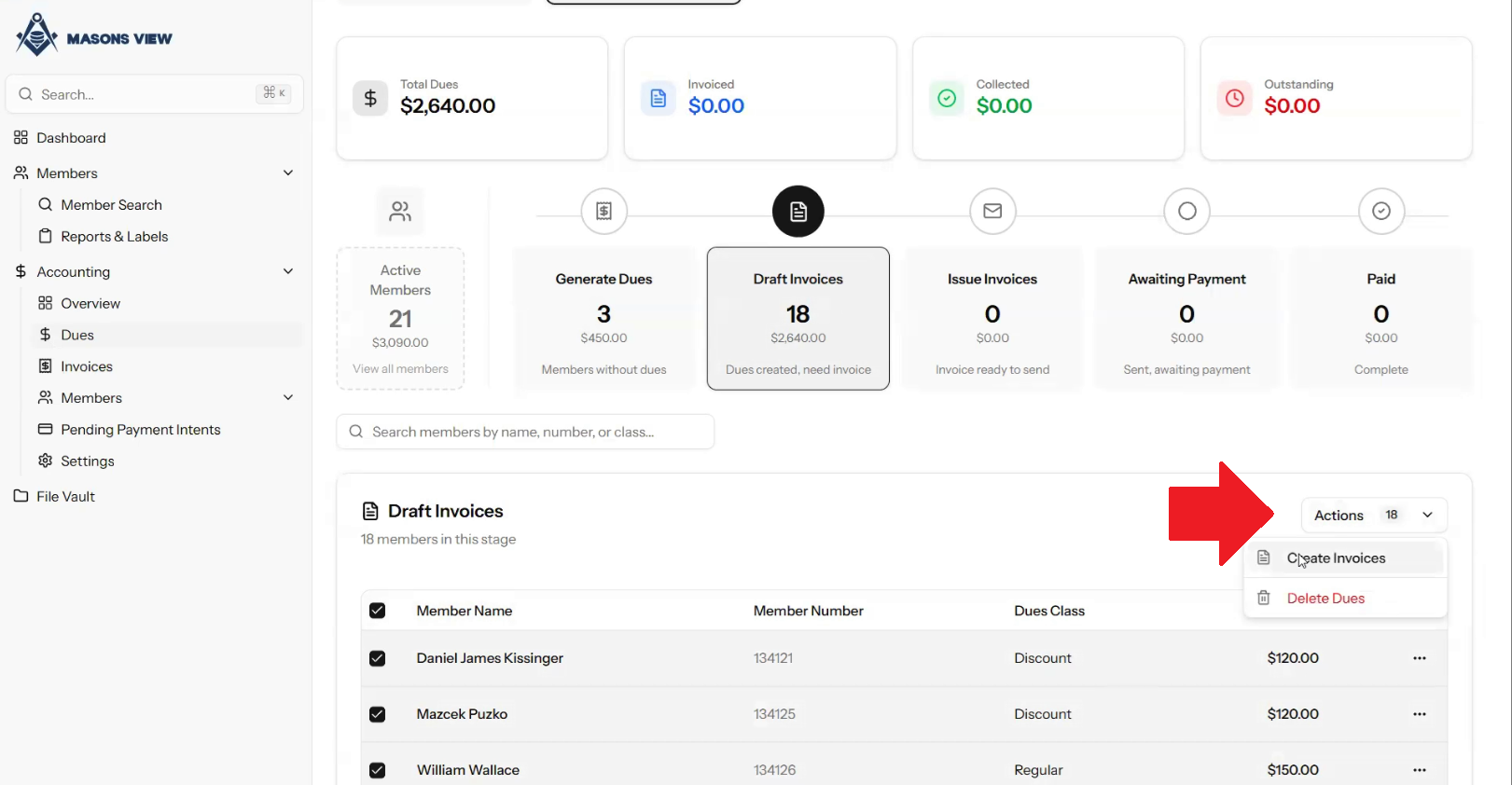Untick the William Wallace row checkbox
Viewport: 1512px width, 785px height.
377,770
